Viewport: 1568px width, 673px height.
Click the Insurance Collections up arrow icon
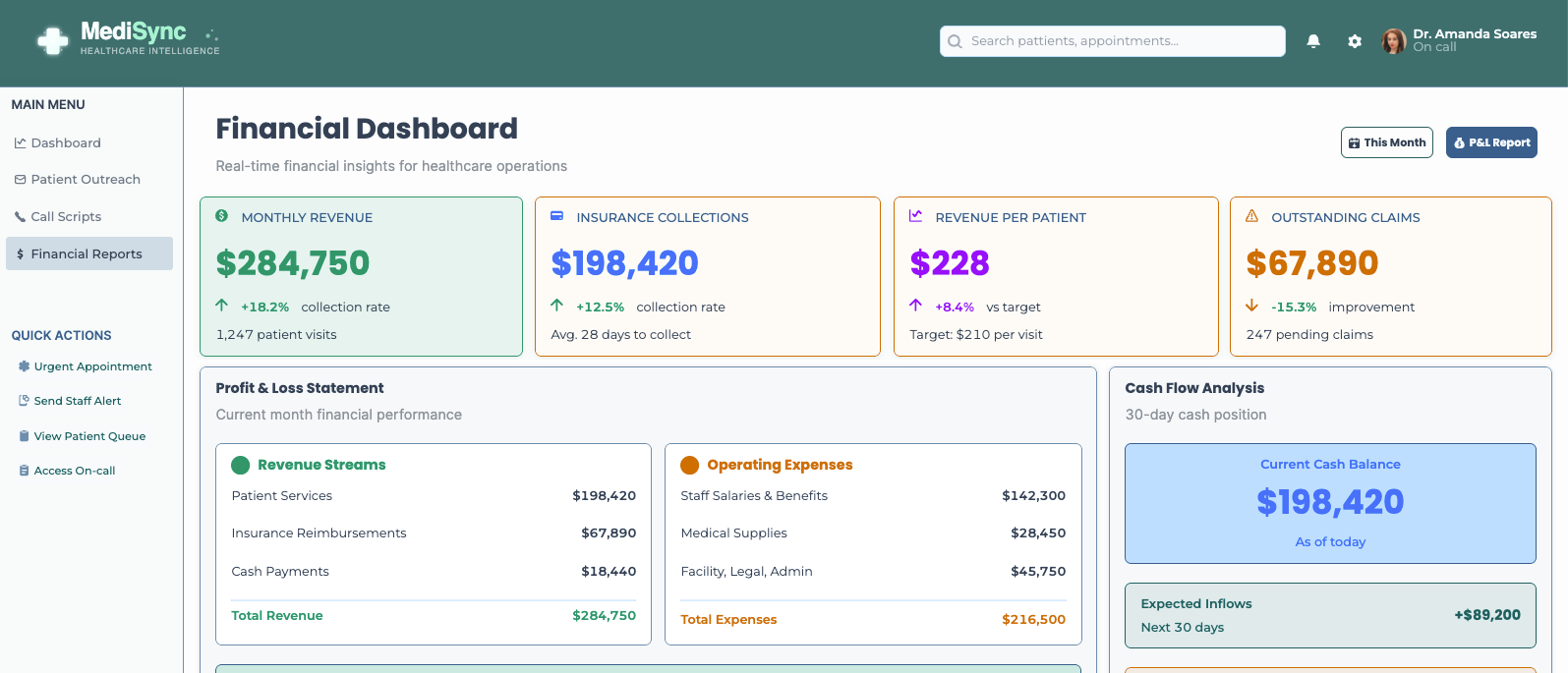click(x=557, y=305)
